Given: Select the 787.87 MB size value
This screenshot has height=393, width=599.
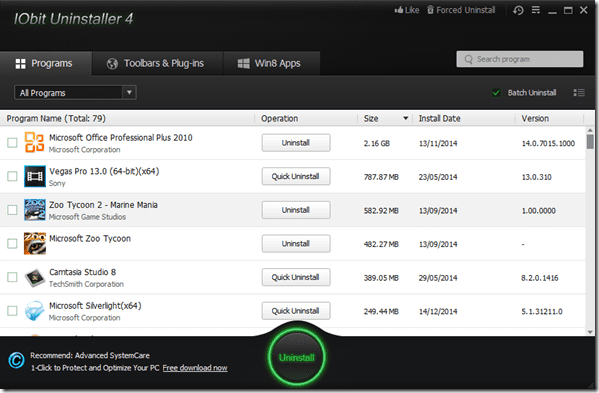Looking at the screenshot, I should click(x=381, y=177).
